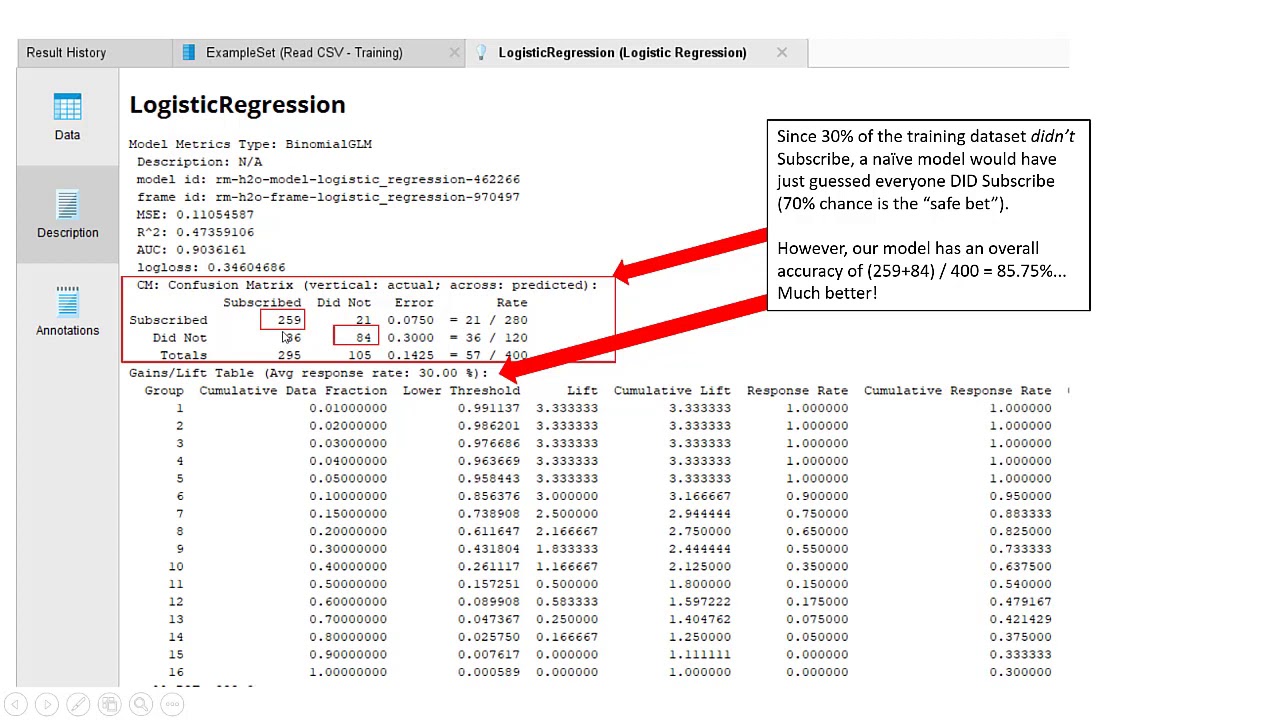Click the Cumulative Lift value 2.944444
1280x720 pixels.
point(700,514)
